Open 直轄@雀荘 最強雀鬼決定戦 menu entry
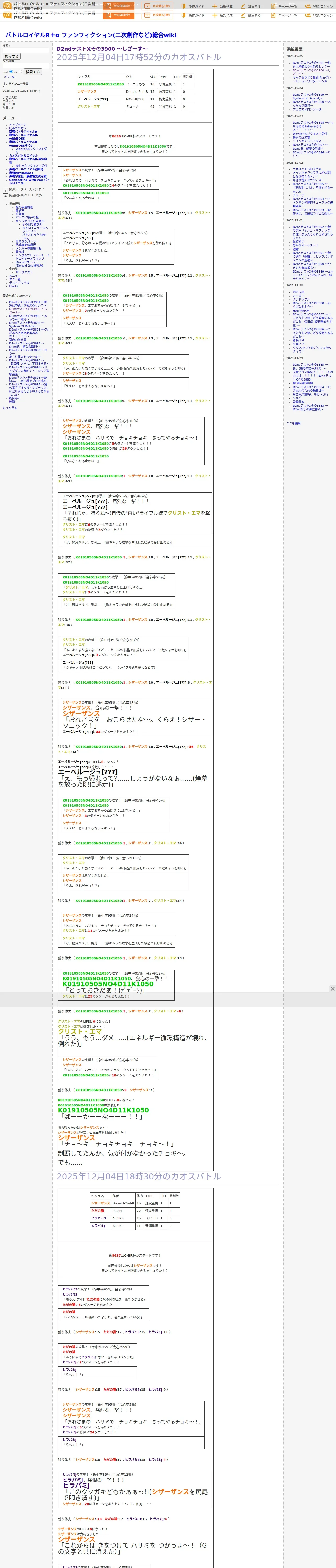The width and height of the screenshot is (336, 1568). click(27, 176)
